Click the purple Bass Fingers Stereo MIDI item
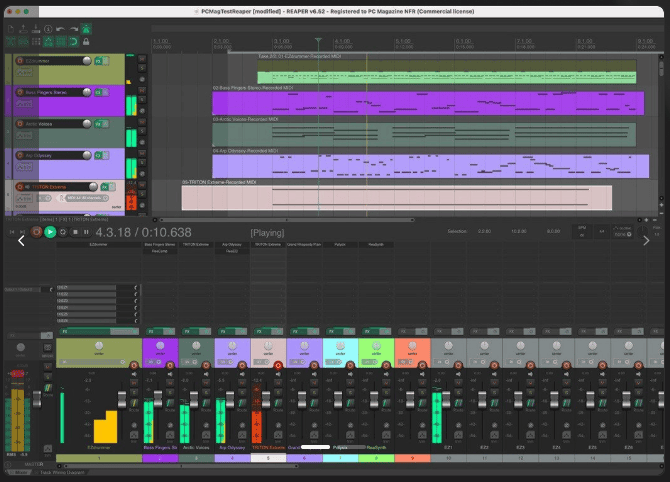The image size is (670, 482). tap(428, 103)
